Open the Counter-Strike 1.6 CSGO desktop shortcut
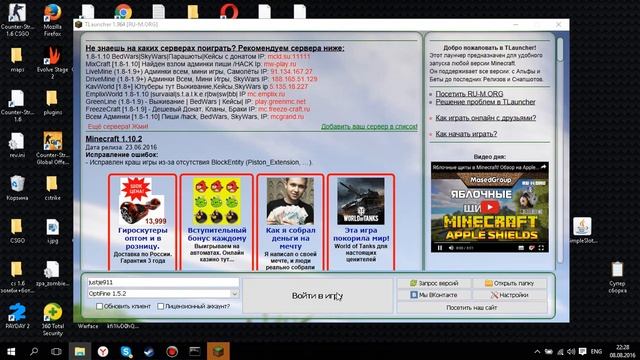 pos(17,19)
